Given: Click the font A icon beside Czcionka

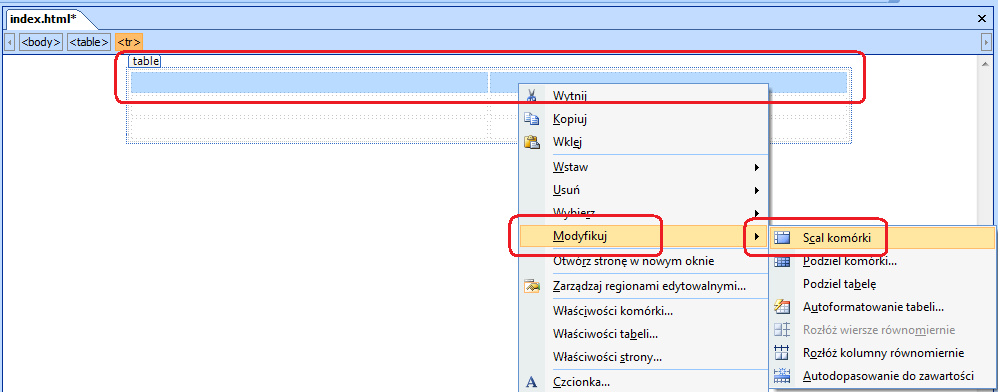Looking at the screenshot, I should click(531, 382).
